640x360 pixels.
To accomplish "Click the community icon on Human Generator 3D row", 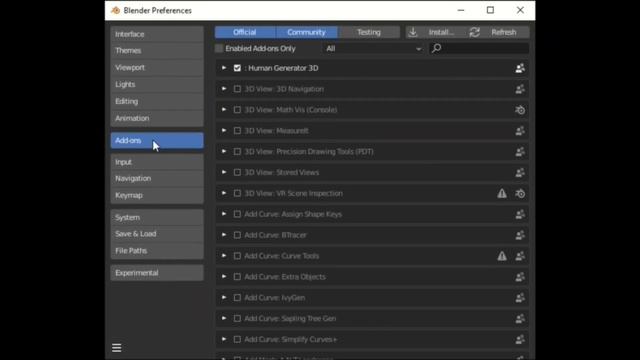I will (x=520, y=68).
